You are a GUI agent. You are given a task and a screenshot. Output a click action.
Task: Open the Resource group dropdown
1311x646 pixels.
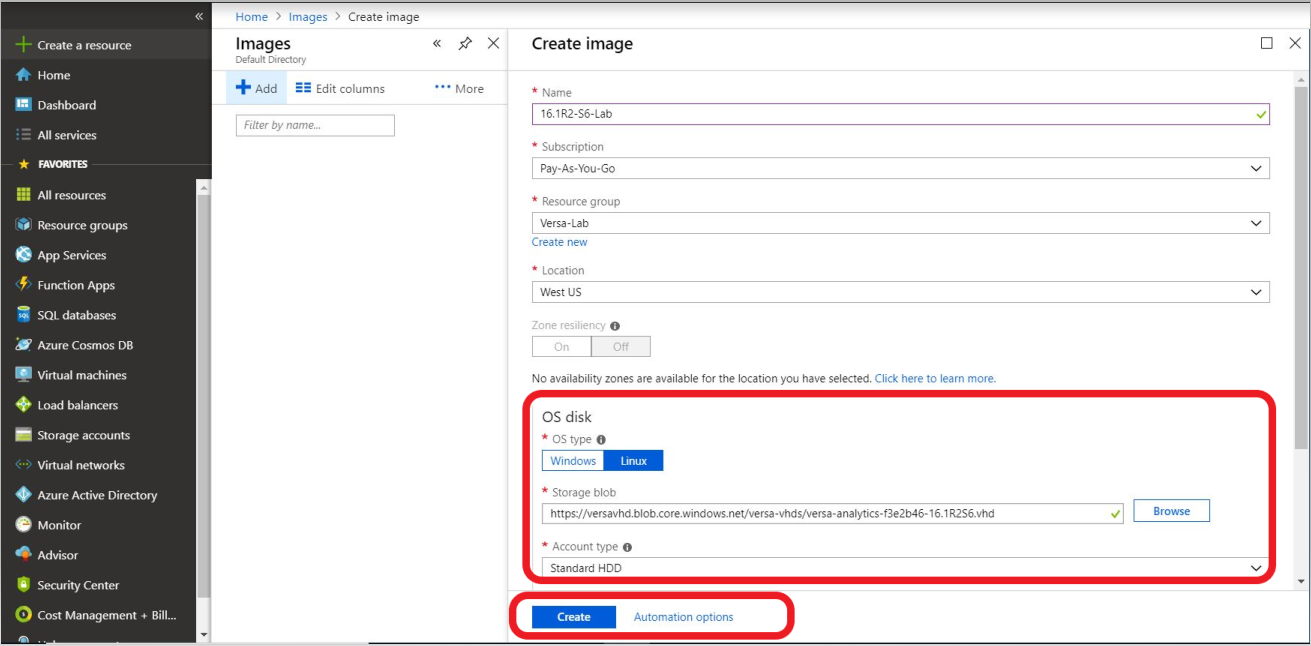click(901, 223)
